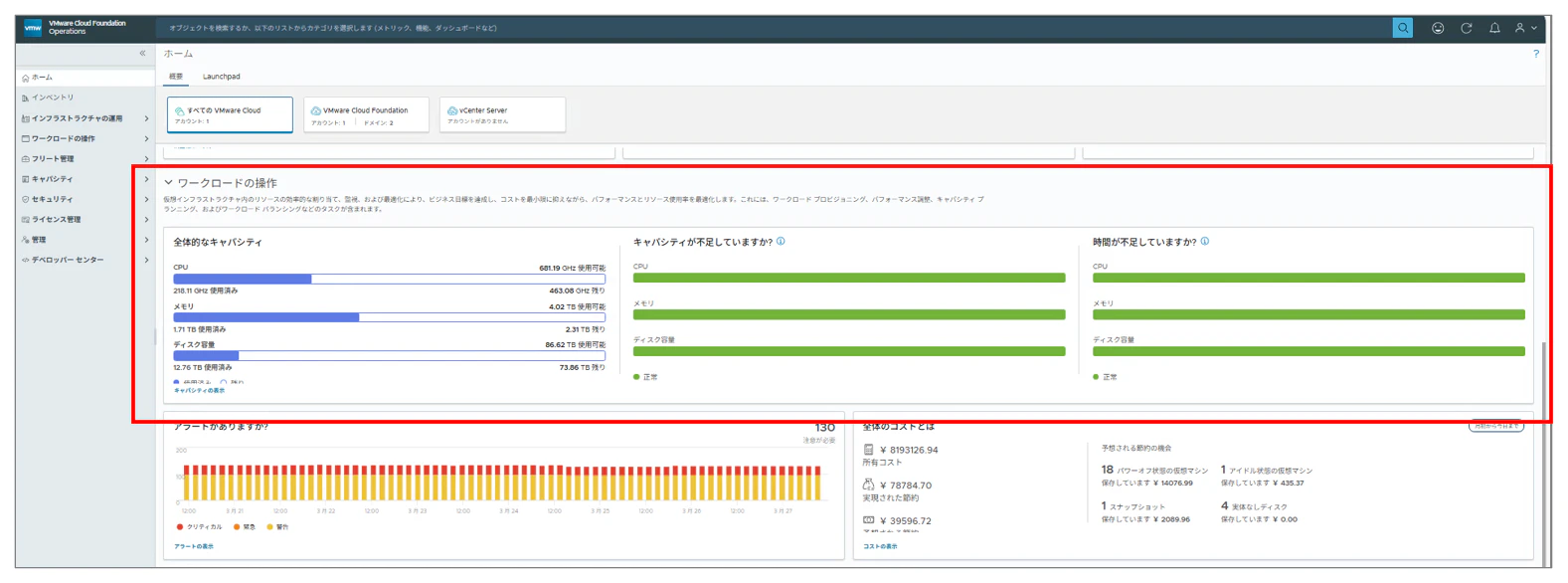Click the 1 スナップショット entry
Viewport: 1568px width, 583px height.
pos(1132,506)
